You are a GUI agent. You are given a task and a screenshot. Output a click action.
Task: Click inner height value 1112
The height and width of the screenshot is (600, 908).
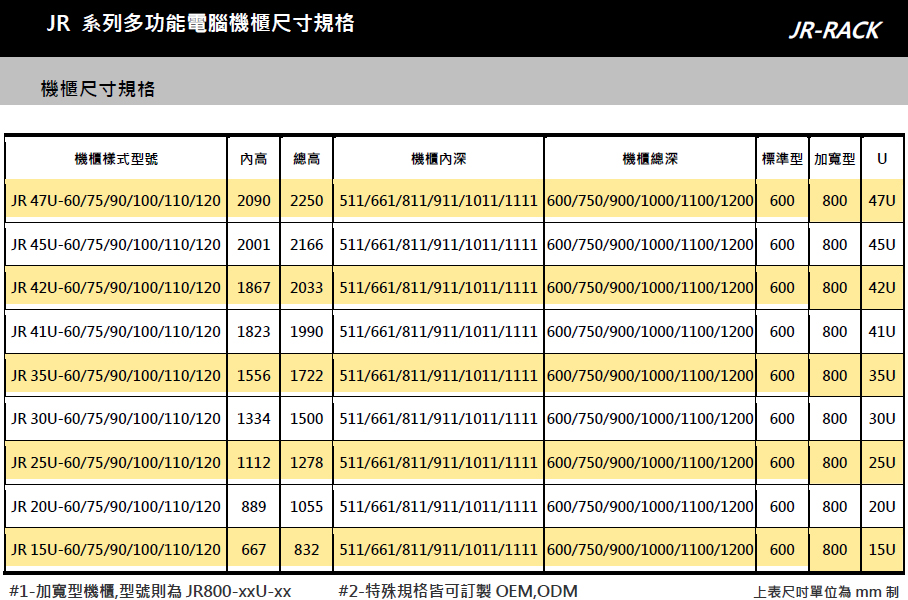pyautogui.click(x=254, y=463)
